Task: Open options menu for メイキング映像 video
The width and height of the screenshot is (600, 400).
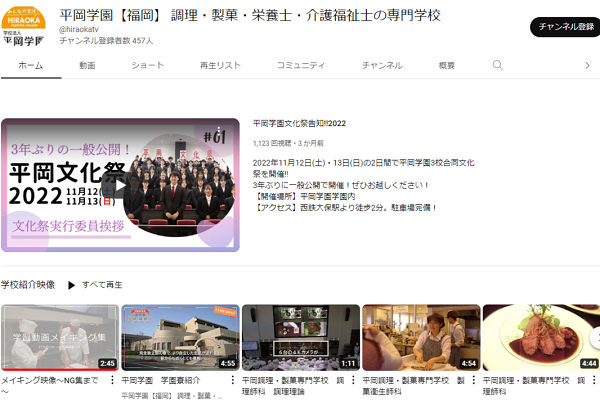Action: [112, 380]
